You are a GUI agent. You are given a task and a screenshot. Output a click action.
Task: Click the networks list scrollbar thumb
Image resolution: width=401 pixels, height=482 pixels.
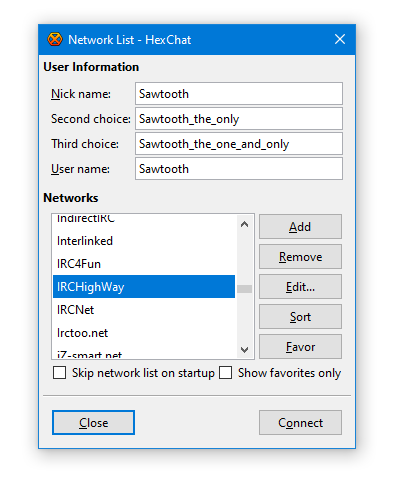tap(244, 289)
